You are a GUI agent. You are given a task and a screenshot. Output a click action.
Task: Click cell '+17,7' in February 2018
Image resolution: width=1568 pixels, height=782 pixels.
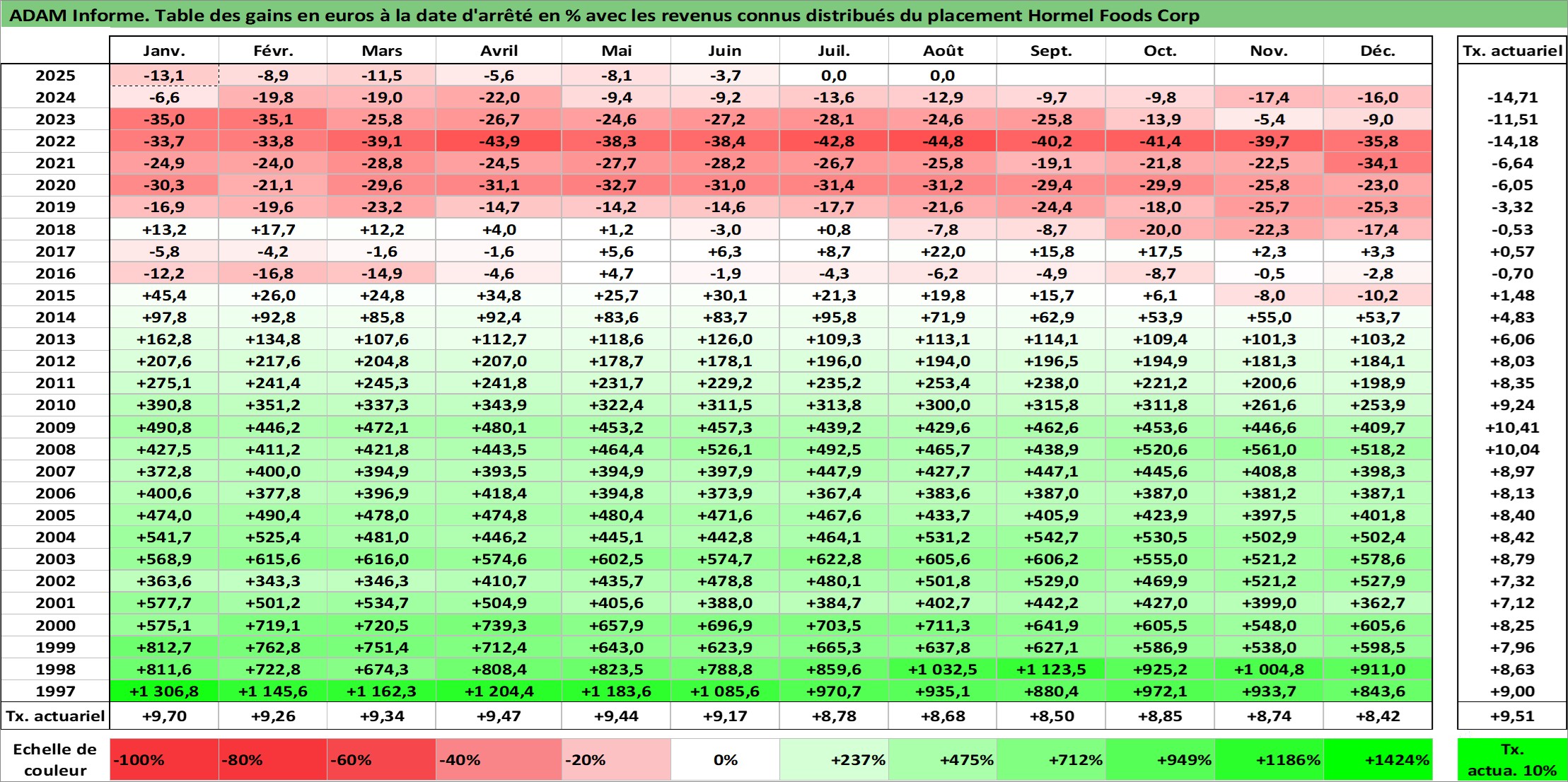pyautogui.click(x=273, y=230)
